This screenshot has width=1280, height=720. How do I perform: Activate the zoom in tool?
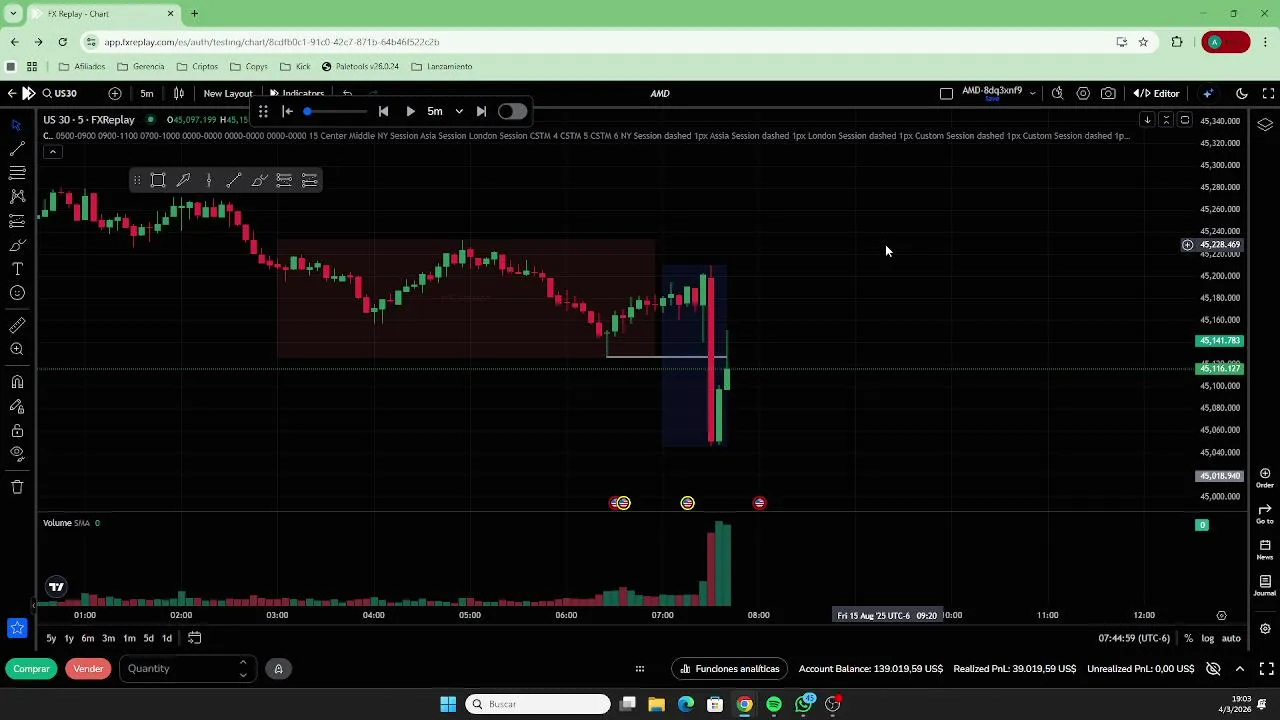(16, 349)
